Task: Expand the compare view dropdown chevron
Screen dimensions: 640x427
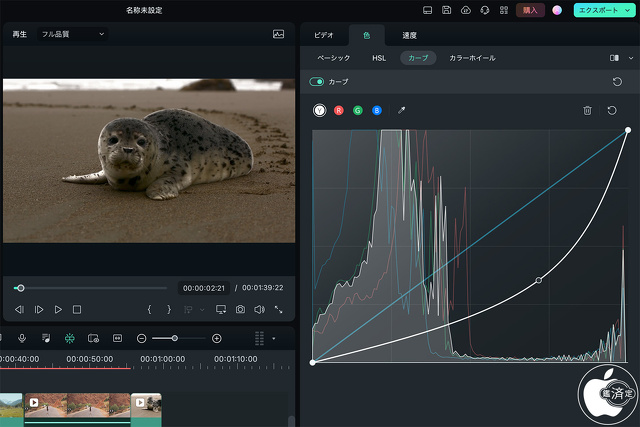Action: tap(629, 58)
